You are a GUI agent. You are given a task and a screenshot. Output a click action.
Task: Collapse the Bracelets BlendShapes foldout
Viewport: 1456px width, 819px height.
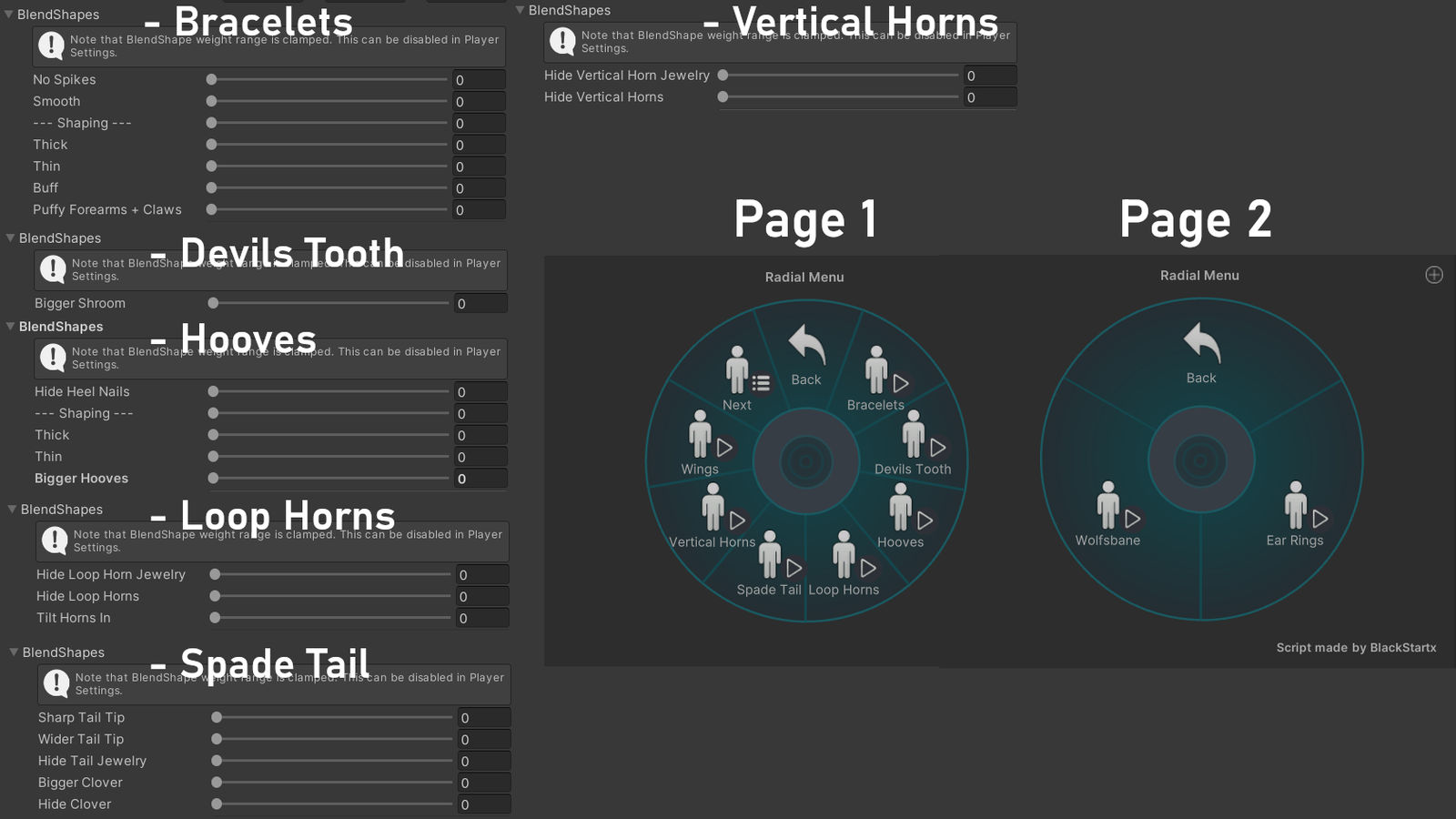(9, 15)
